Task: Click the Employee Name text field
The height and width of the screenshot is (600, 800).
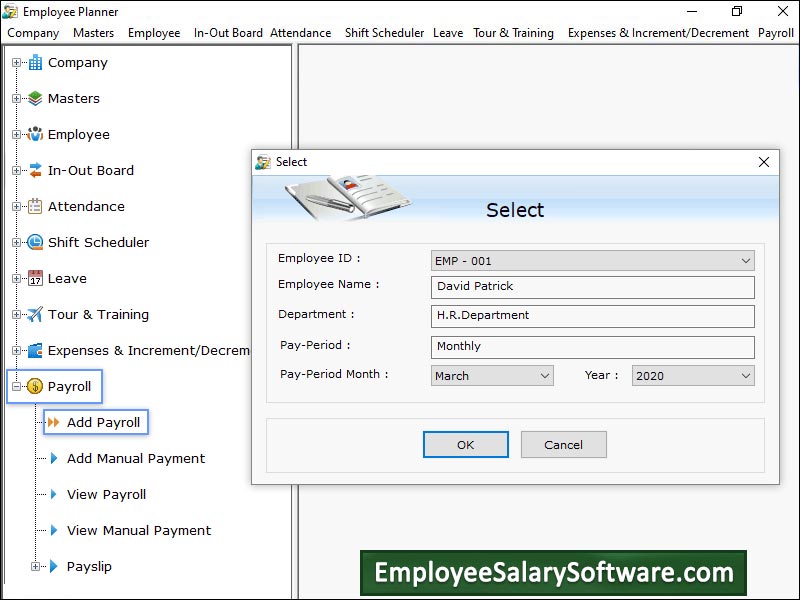Action: [x=593, y=286]
